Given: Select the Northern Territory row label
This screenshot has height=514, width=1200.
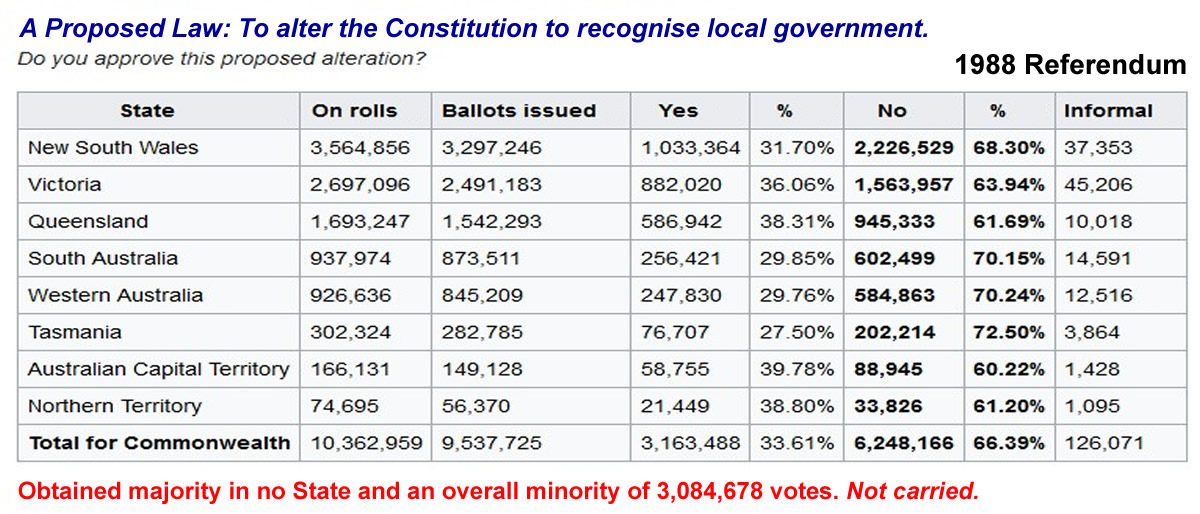Looking at the screenshot, I should [114, 406].
